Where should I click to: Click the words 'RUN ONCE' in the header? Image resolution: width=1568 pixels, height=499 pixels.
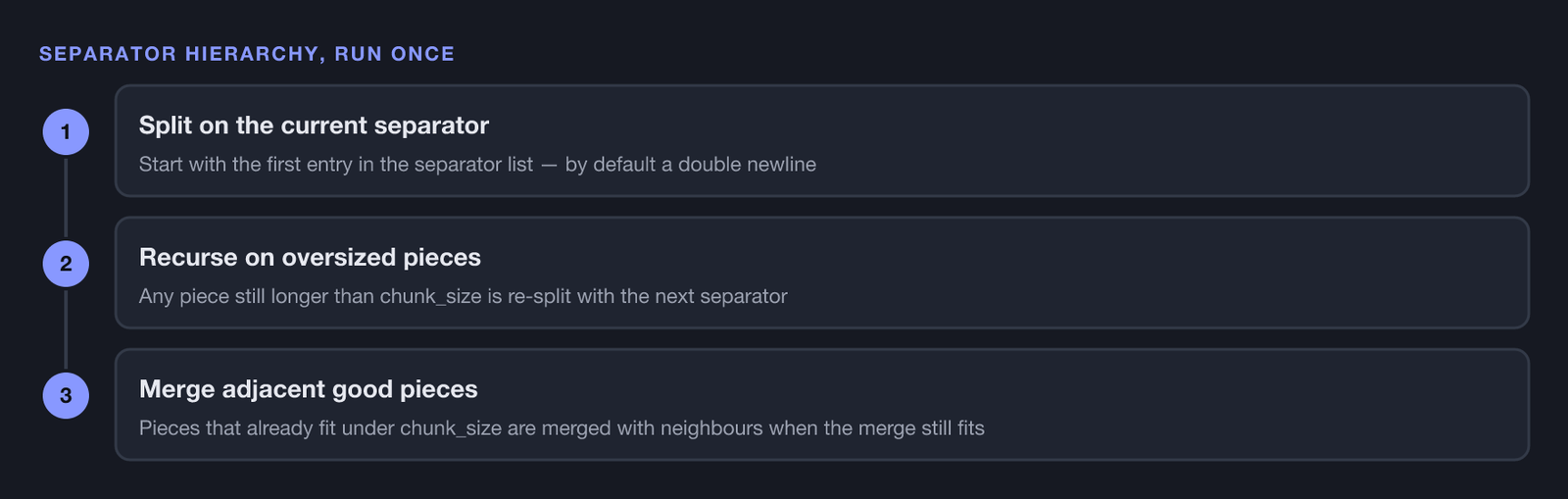click(x=395, y=54)
